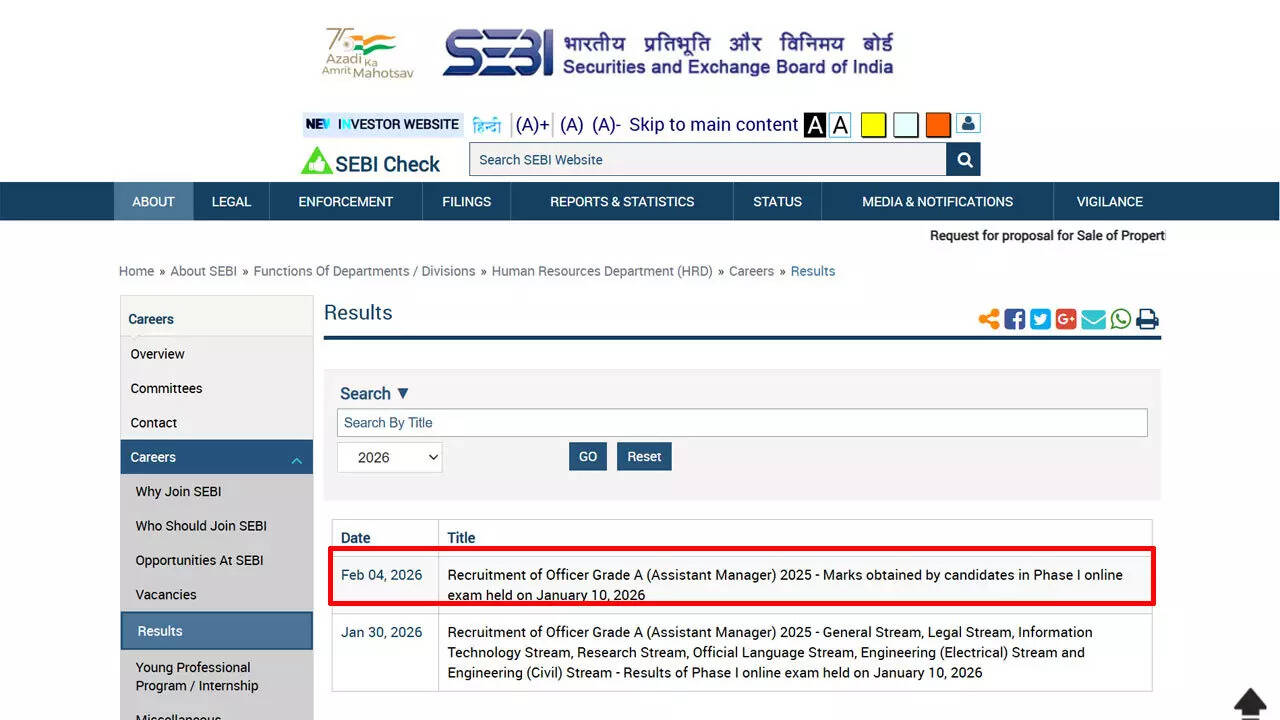Select the yellow color theme swatch
This screenshot has height=720, width=1280.
tap(873, 125)
